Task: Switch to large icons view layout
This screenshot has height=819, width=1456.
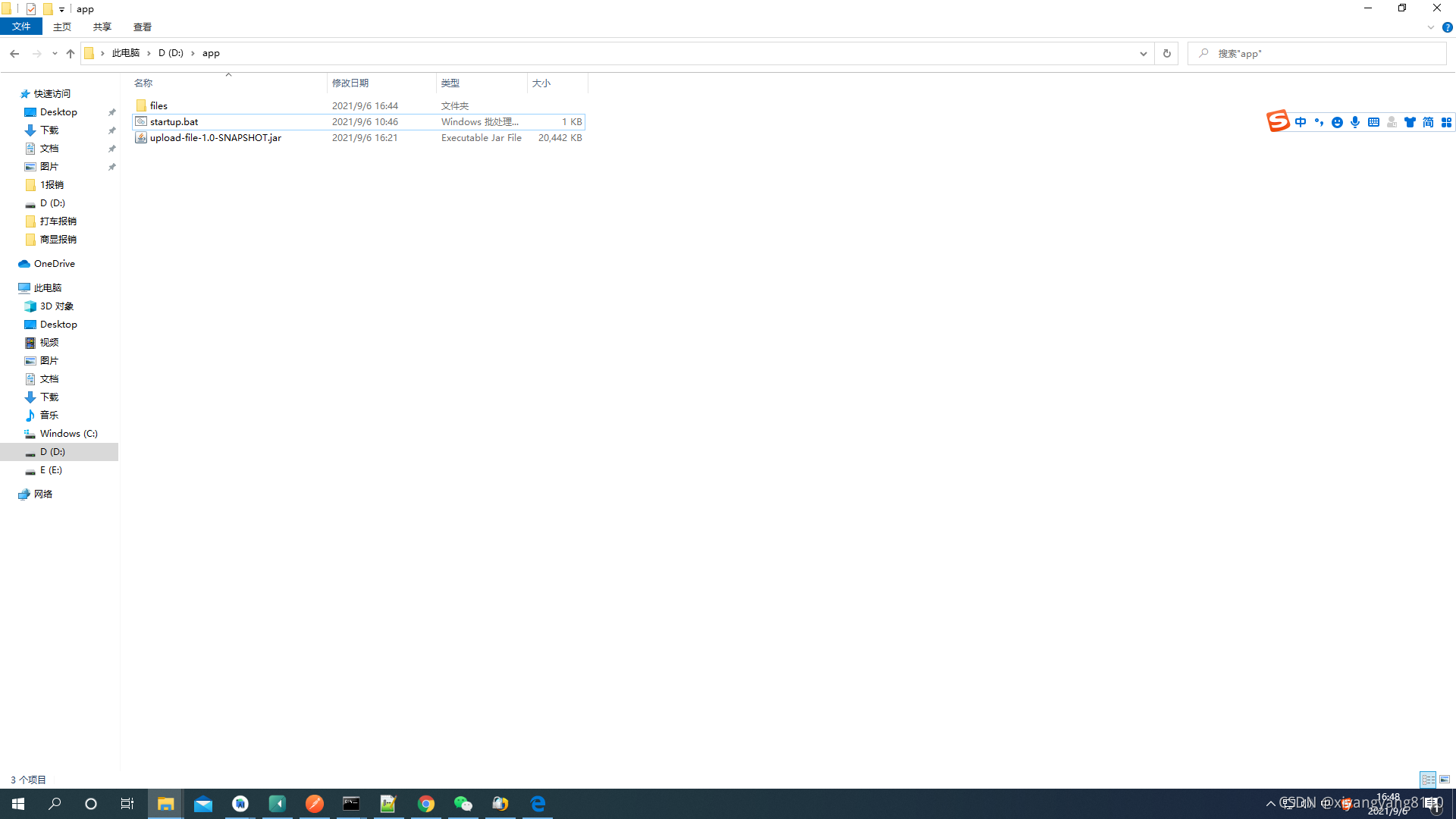Action: 1445,780
